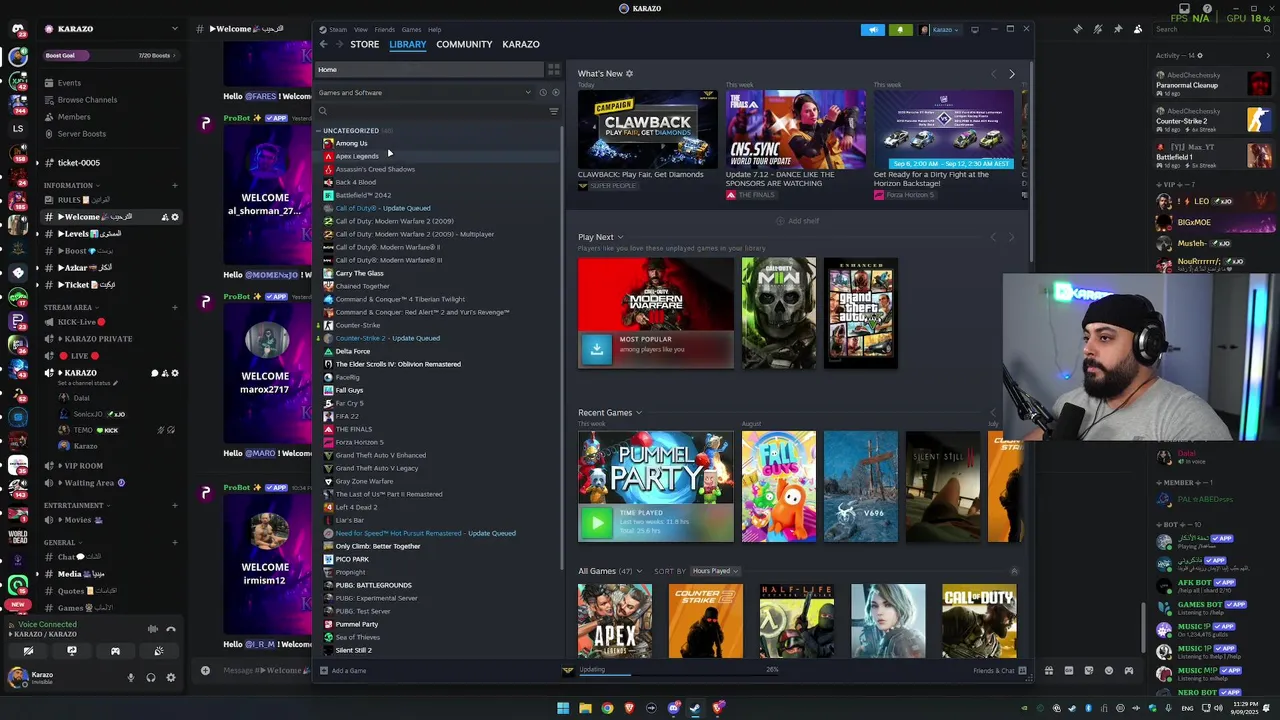The image size is (1280, 720).
Task: Click the recent activity clock filter icon
Action: tap(543, 93)
